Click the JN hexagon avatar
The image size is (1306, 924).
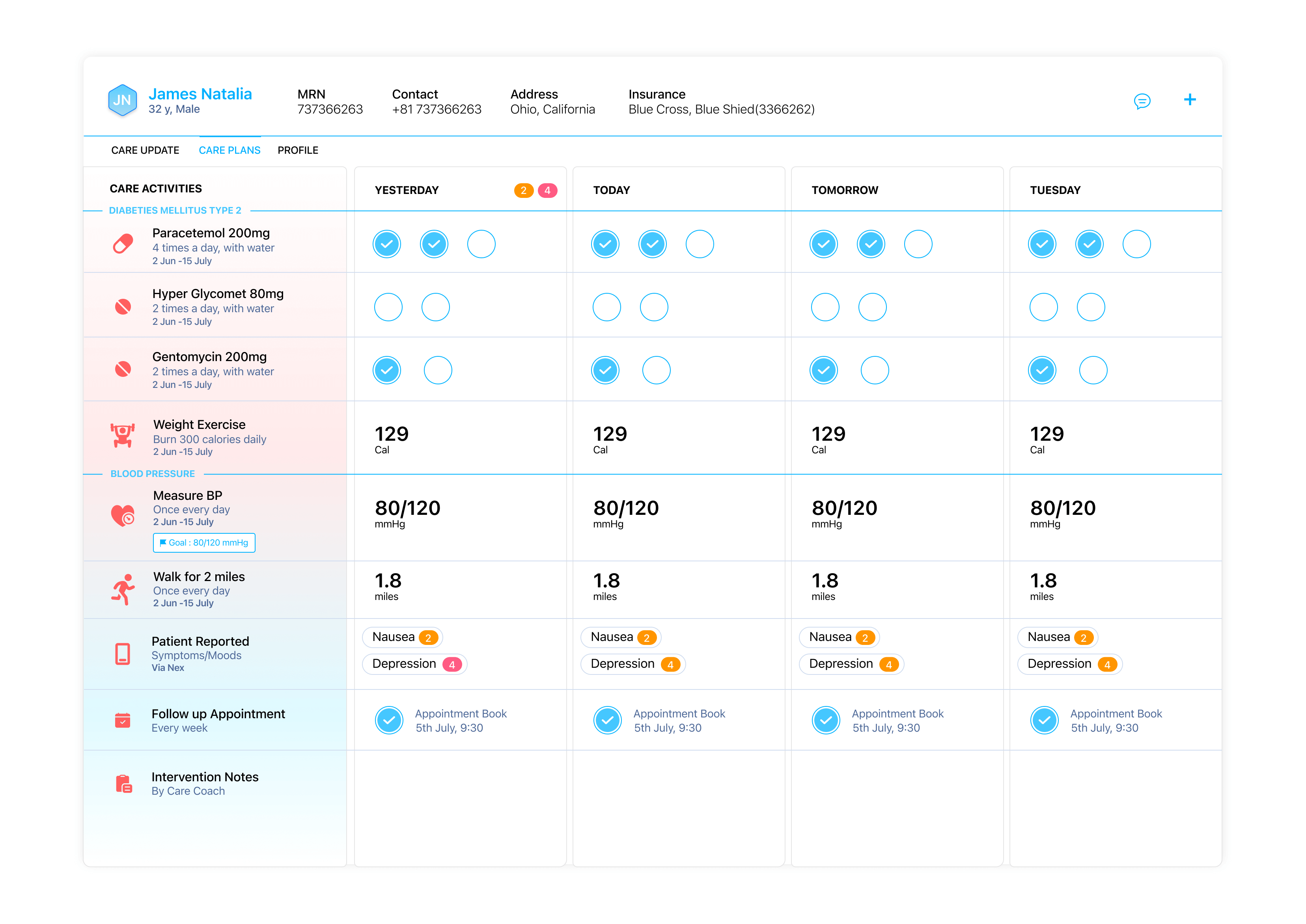coord(122,100)
